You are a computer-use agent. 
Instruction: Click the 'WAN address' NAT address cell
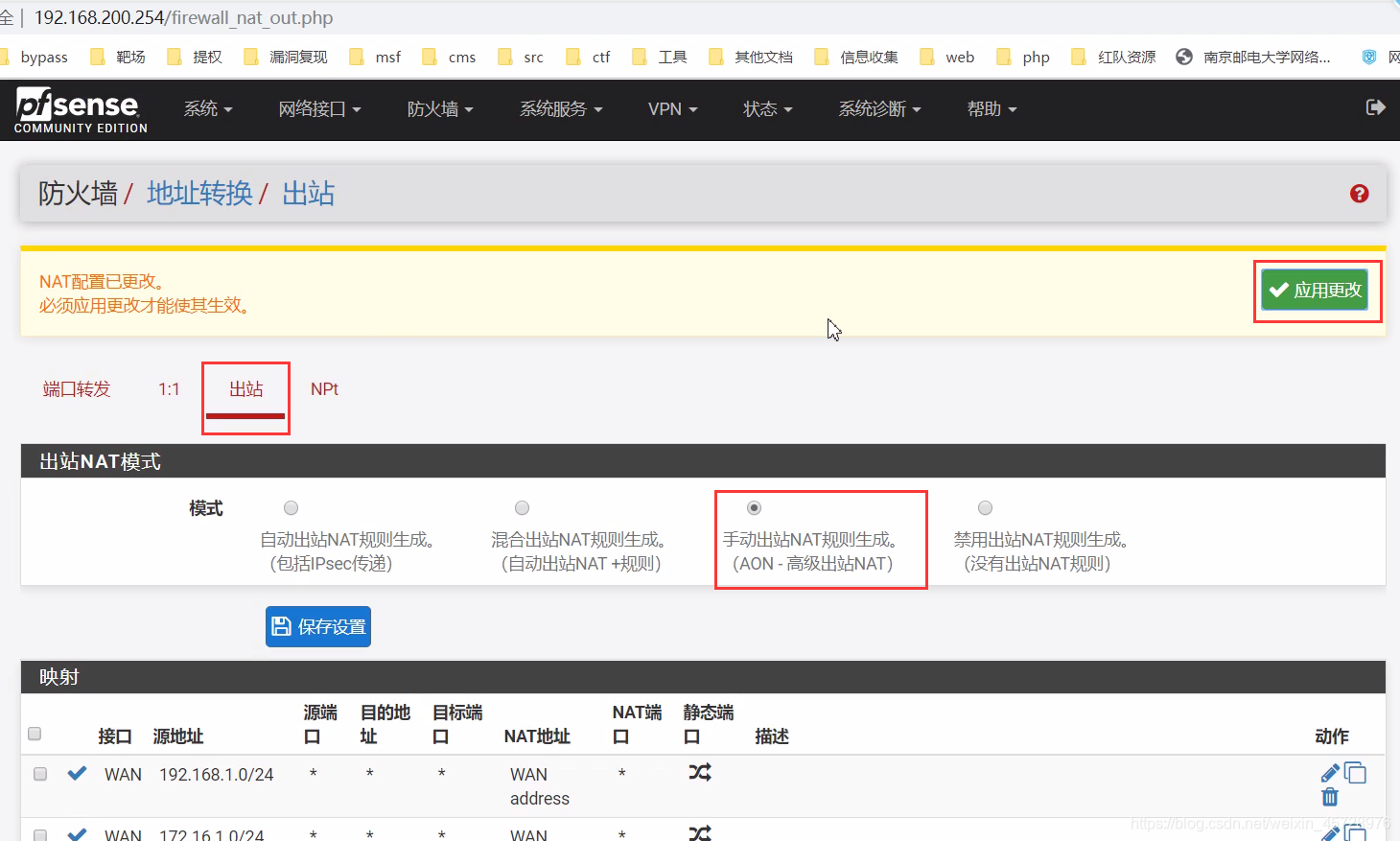tap(539, 786)
